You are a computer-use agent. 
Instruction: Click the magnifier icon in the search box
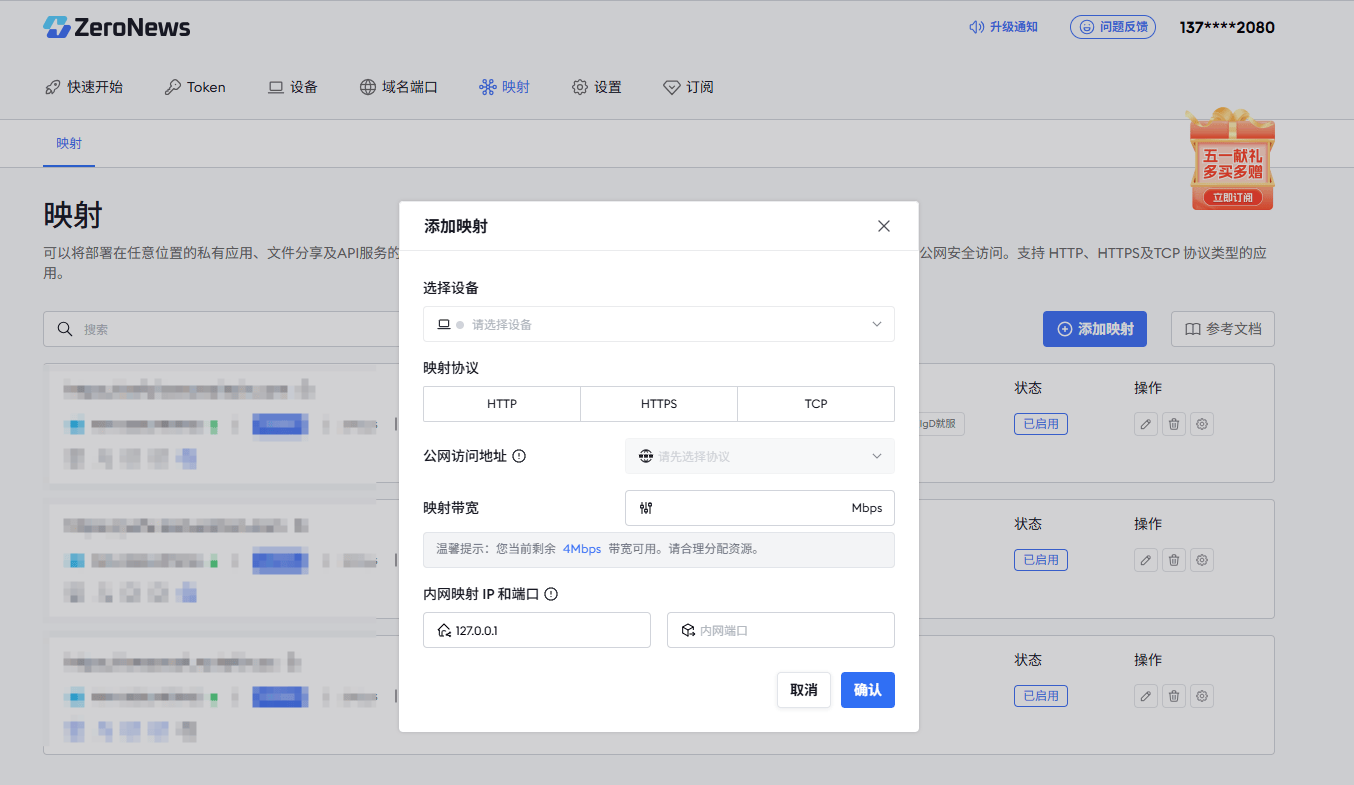coord(65,329)
